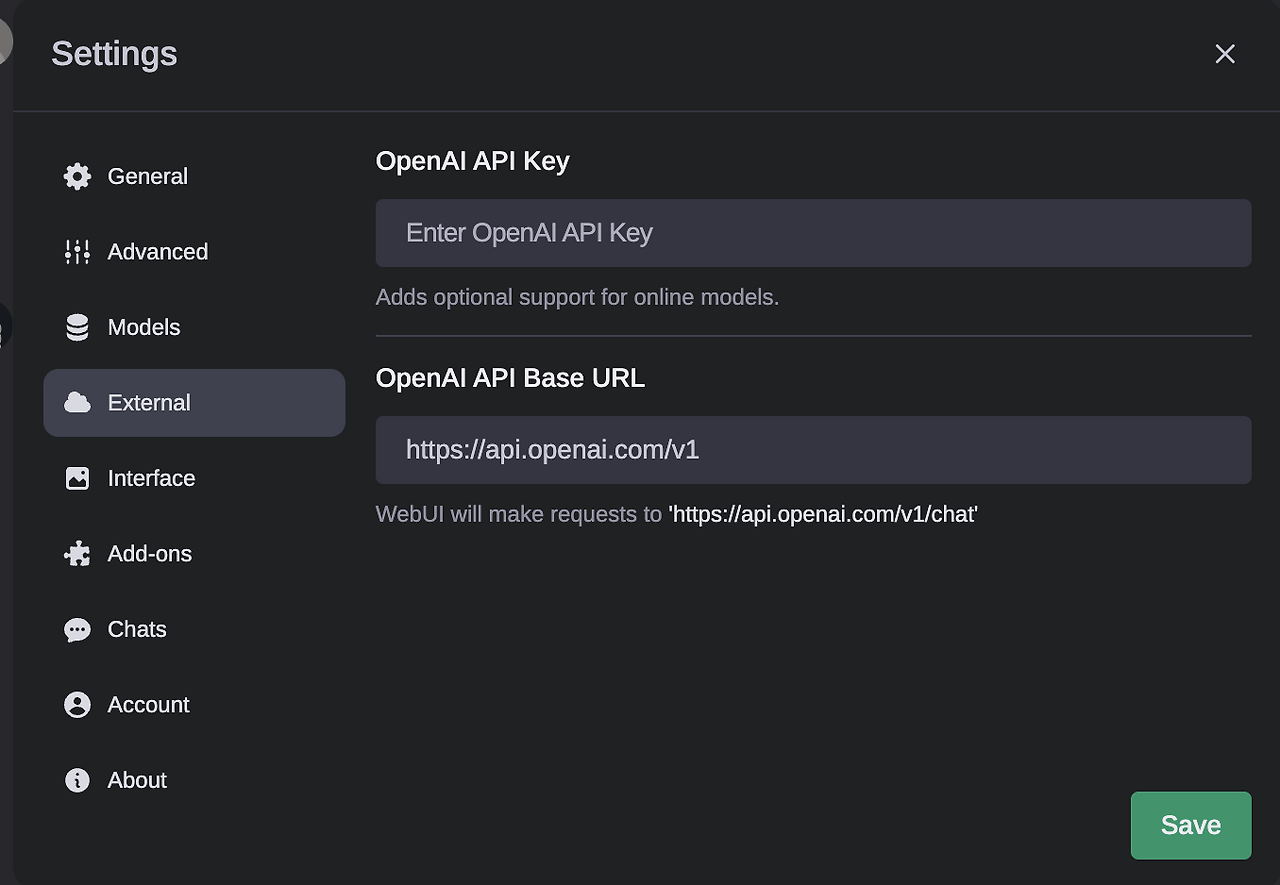
Task: Click the Advanced sliders icon
Action: 77,252
